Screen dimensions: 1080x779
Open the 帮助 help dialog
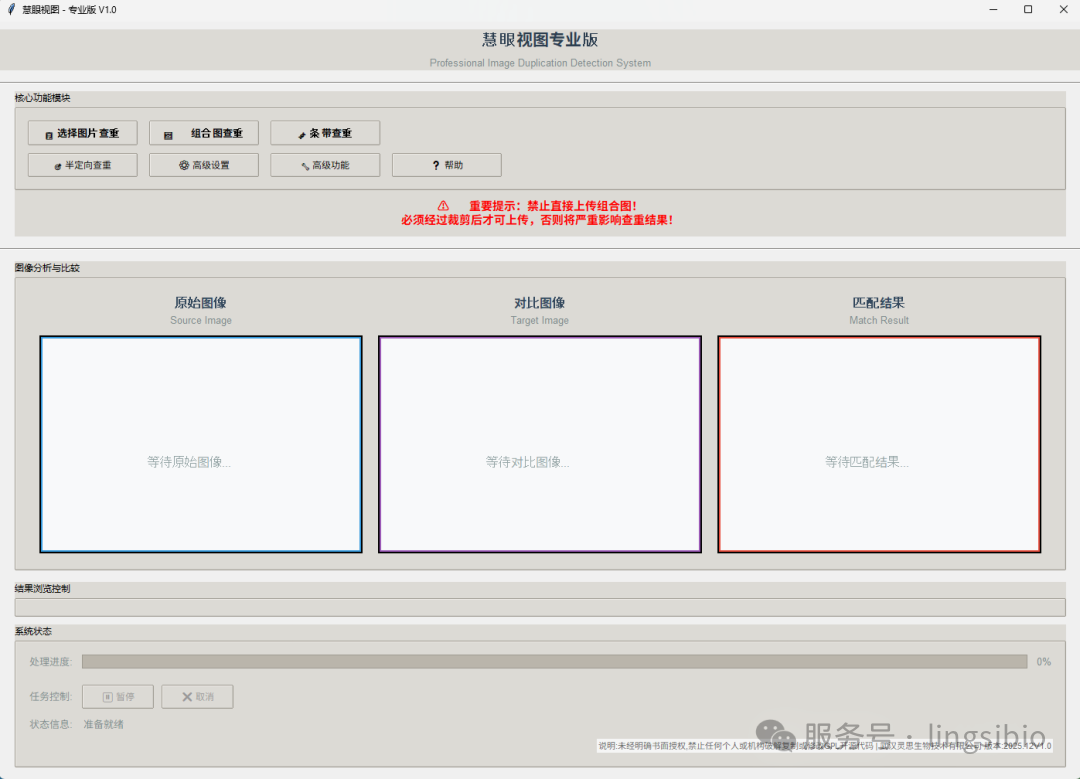(x=446, y=164)
